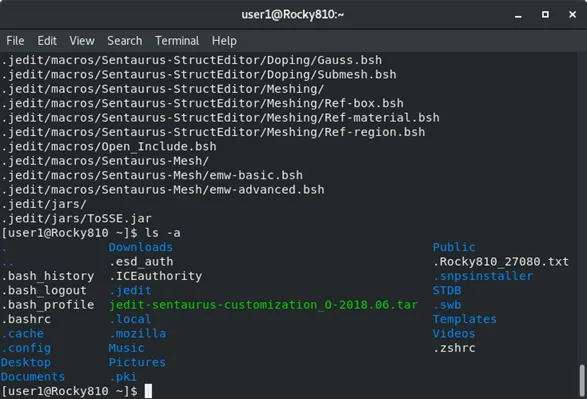Click the 'Public' directory name
Viewport: 587px width, 399px height.
coord(454,247)
